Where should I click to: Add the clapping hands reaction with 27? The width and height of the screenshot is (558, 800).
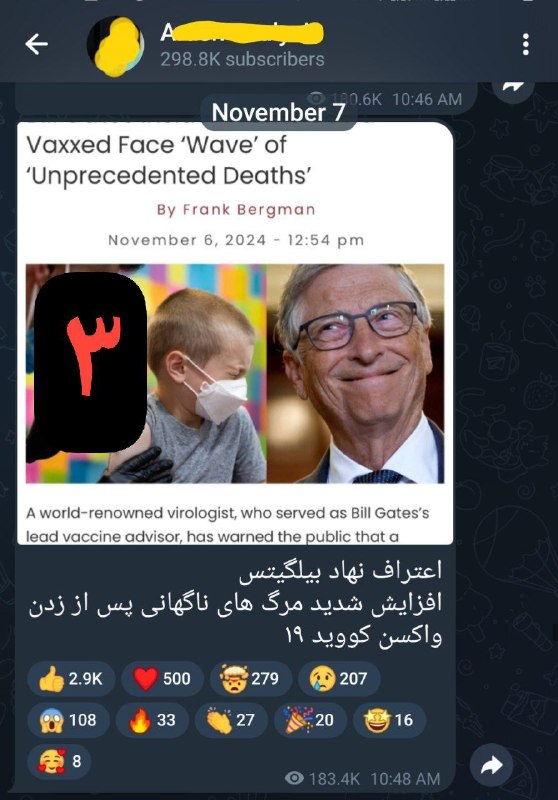[231, 720]
